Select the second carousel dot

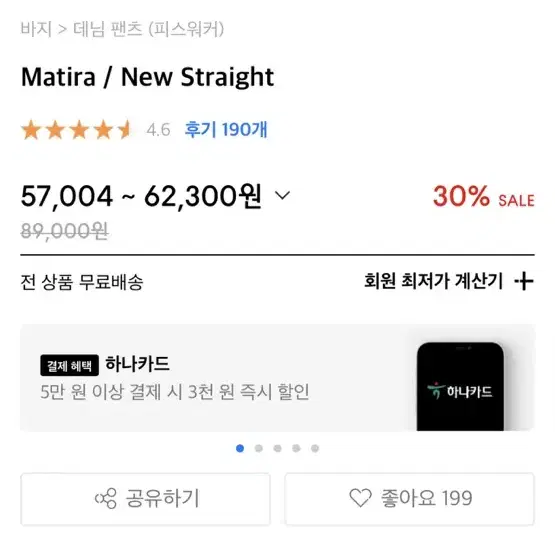pos(259,448)
